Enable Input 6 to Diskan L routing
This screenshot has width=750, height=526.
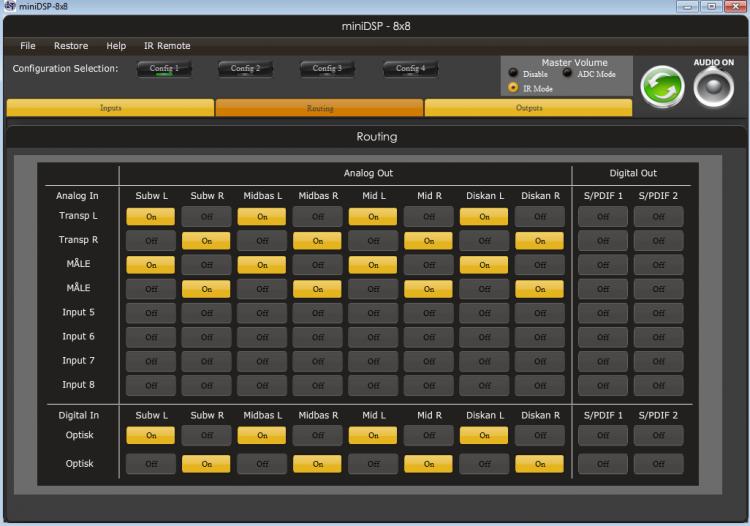pyautogui.click(x=484, y=337)
